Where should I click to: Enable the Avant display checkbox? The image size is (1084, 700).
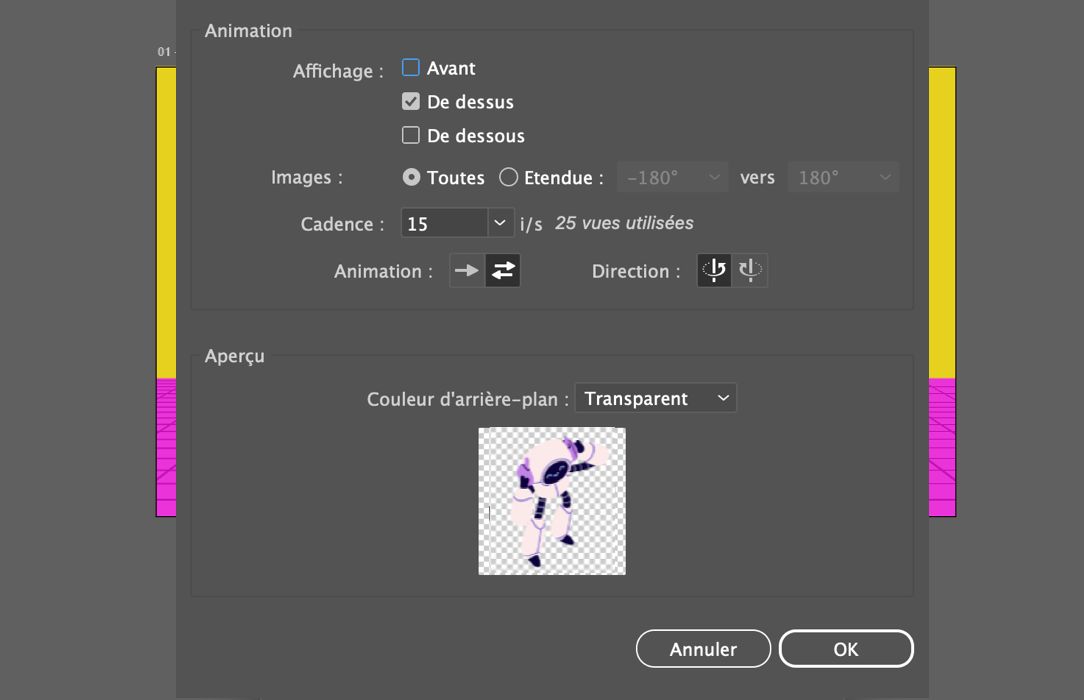(x=410, y=67)
